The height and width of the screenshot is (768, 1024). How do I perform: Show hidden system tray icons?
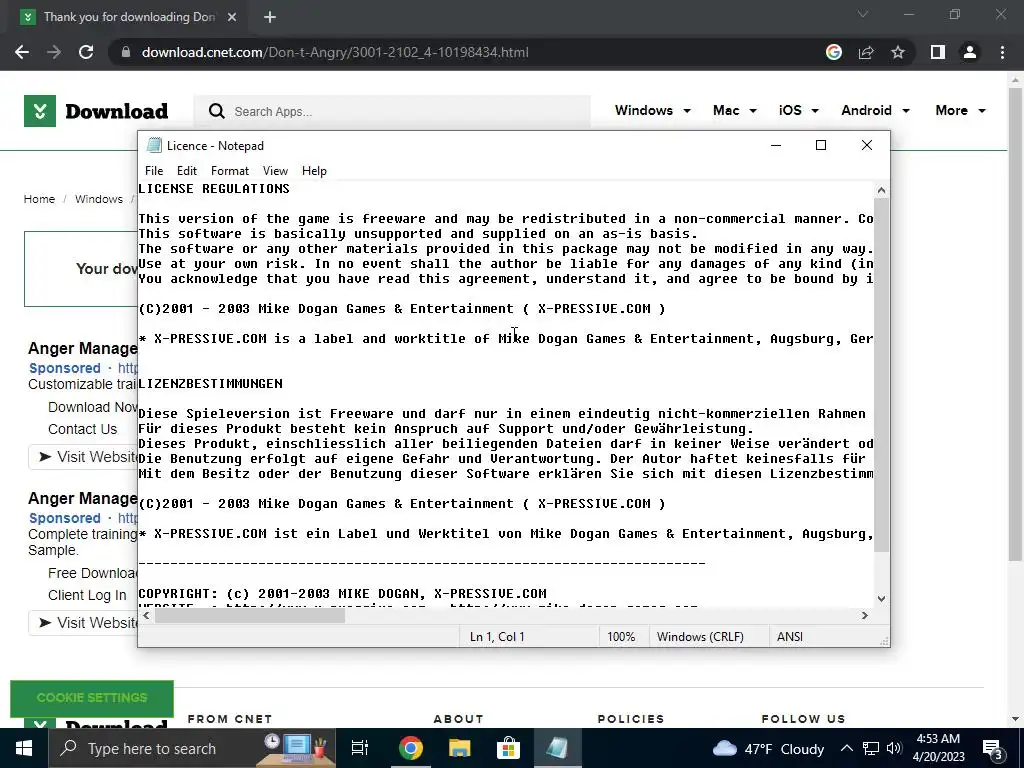pos(846,748)
